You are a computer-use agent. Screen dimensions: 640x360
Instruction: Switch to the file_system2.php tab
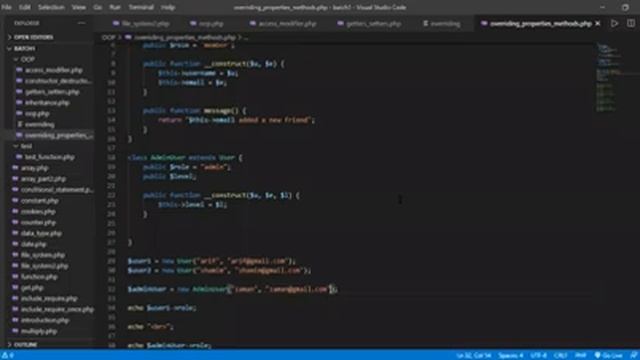pyautogui.click(x=141, y=24)
